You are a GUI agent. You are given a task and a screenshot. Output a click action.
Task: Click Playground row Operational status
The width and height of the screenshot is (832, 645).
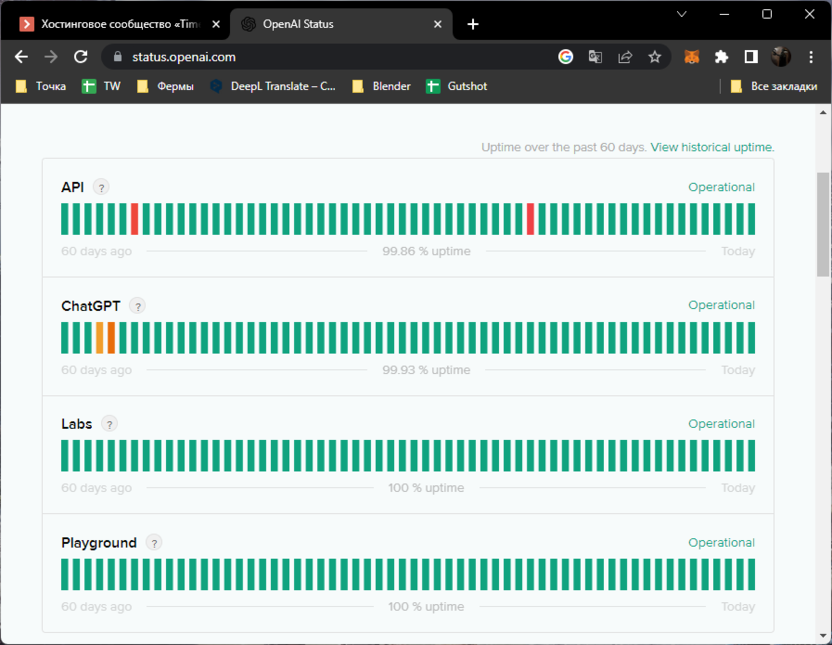[x=721, y=543]
